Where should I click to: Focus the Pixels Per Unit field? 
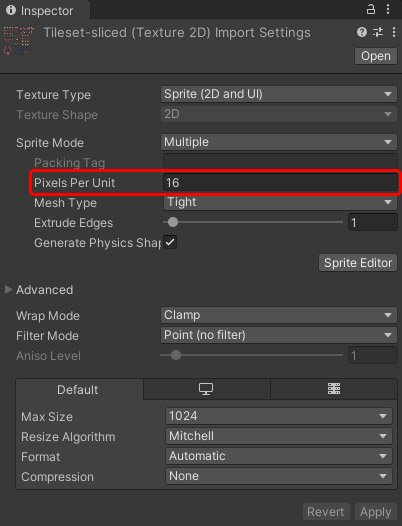coord(280,183)
